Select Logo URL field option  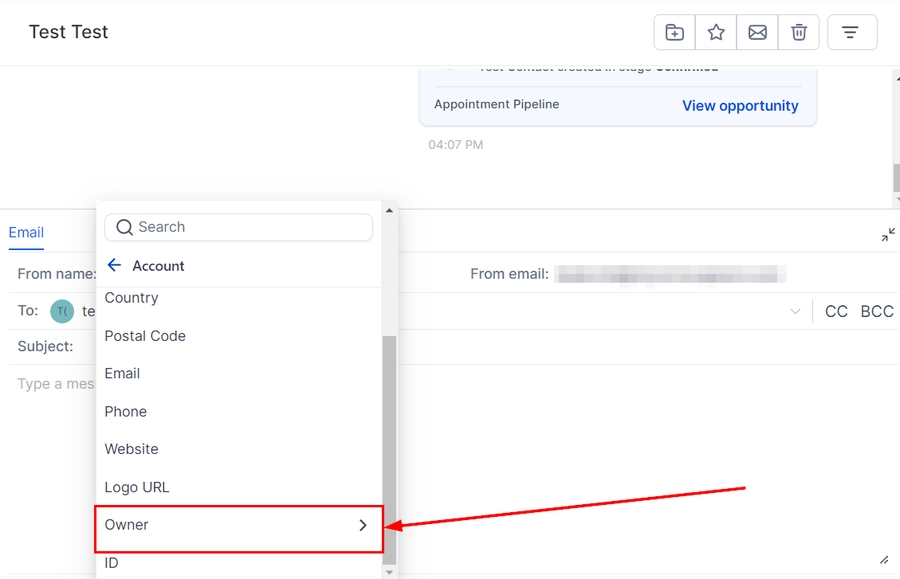coord(137,487)
